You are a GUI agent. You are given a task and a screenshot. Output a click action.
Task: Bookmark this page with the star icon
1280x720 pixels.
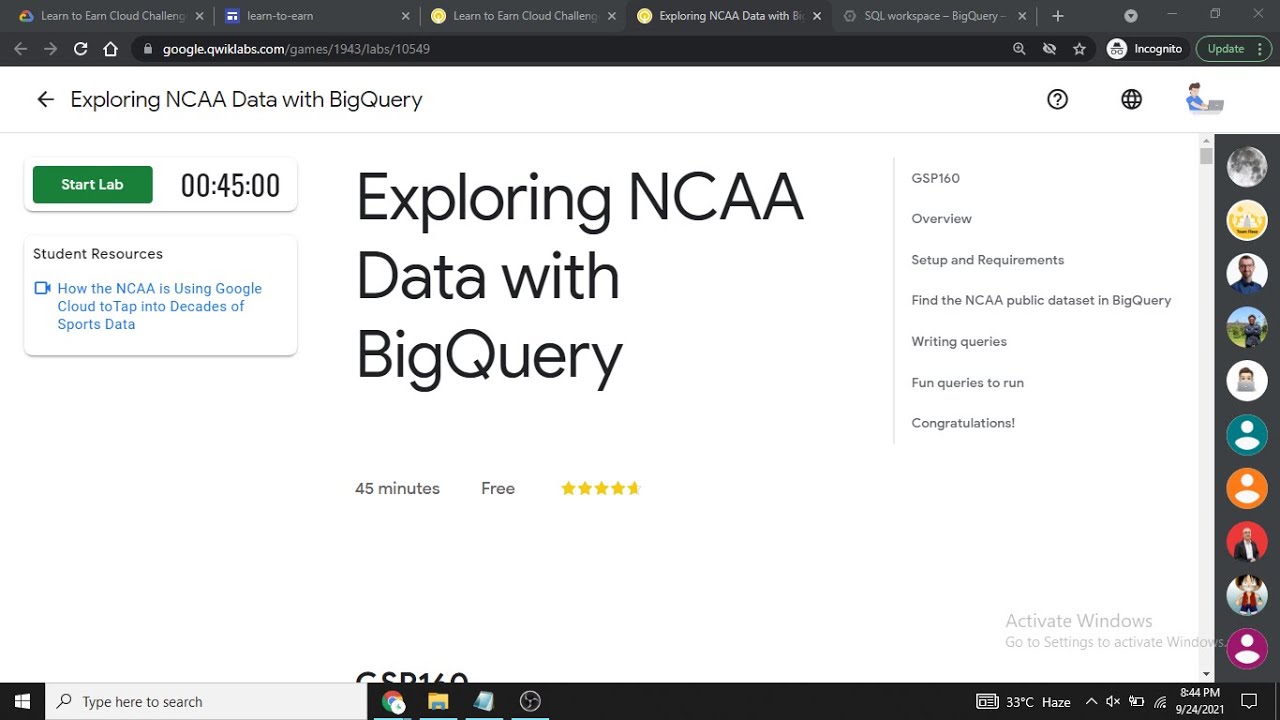1079,48
